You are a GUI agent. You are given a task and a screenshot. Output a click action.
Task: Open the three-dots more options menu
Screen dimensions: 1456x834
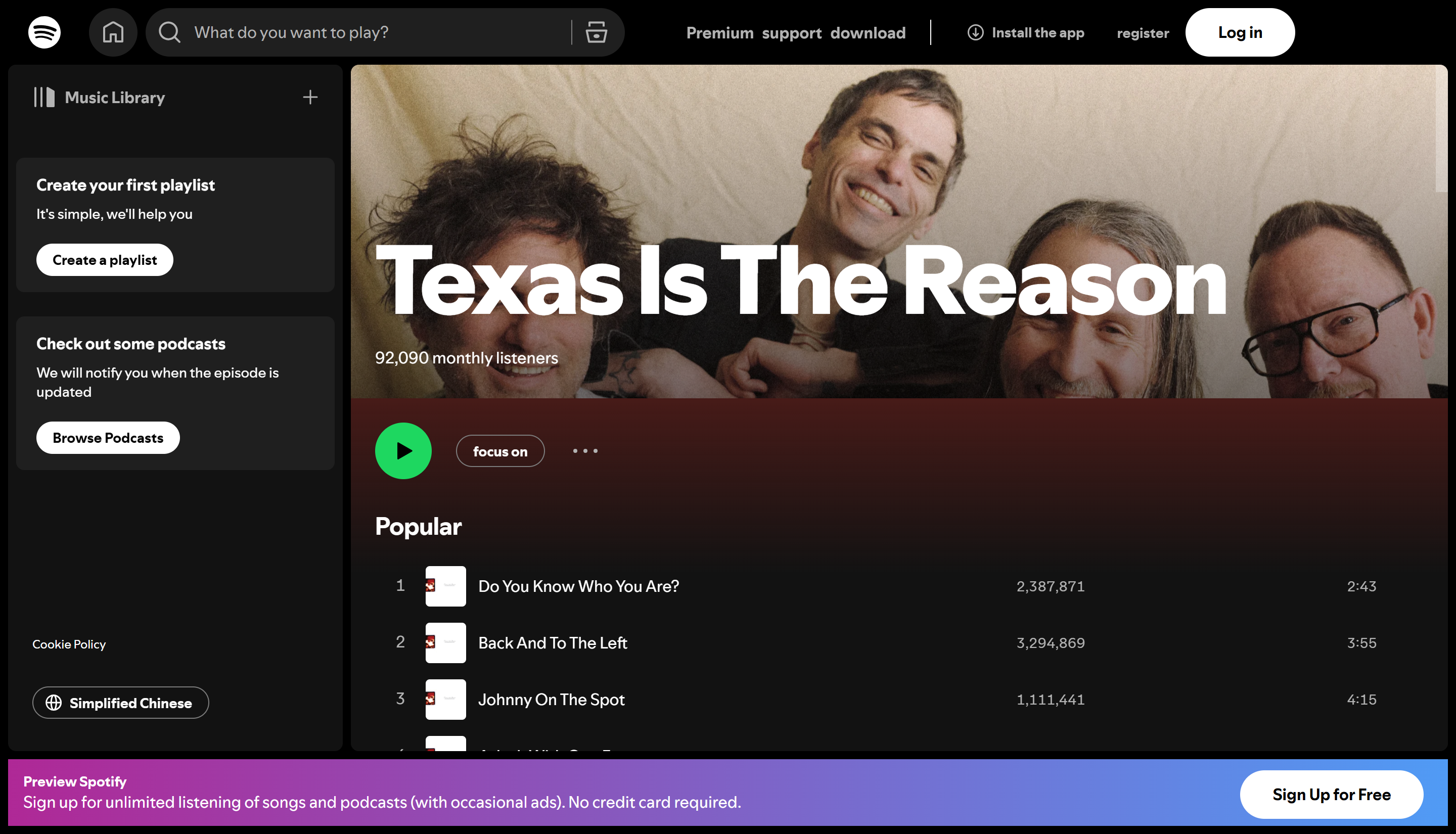coord(585,451)
